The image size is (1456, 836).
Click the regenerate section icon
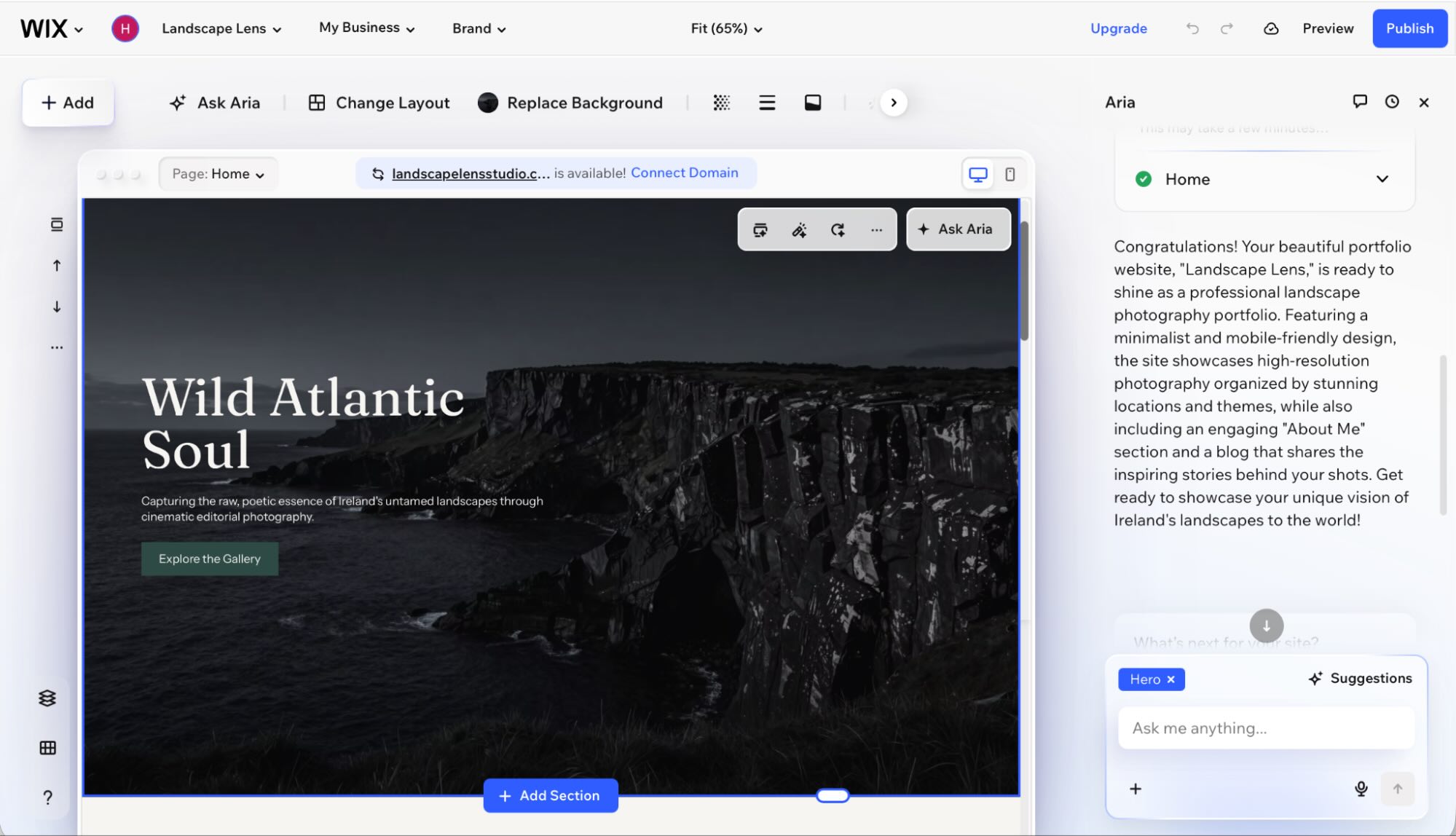838,230
